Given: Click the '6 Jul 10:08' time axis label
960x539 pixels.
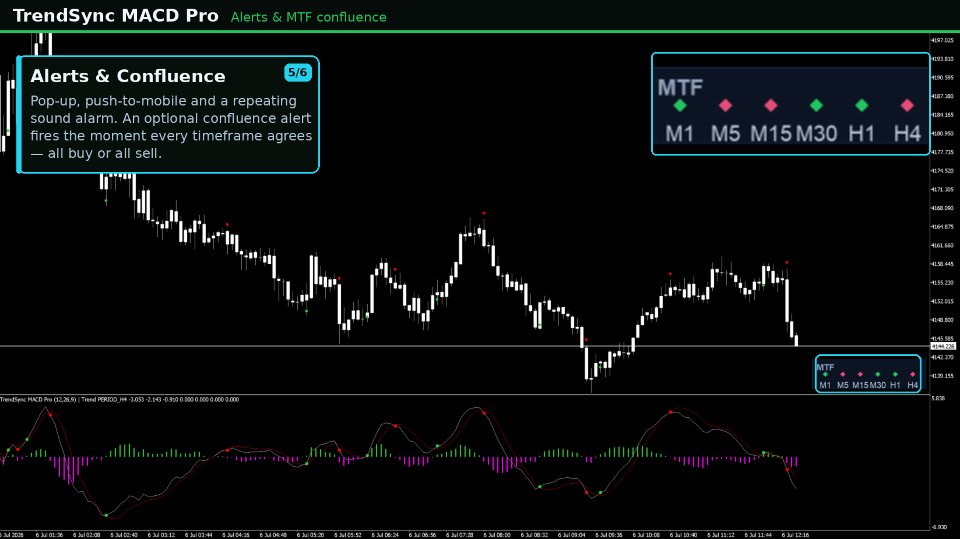Looking at the screenshot, I should pos(646,535).
